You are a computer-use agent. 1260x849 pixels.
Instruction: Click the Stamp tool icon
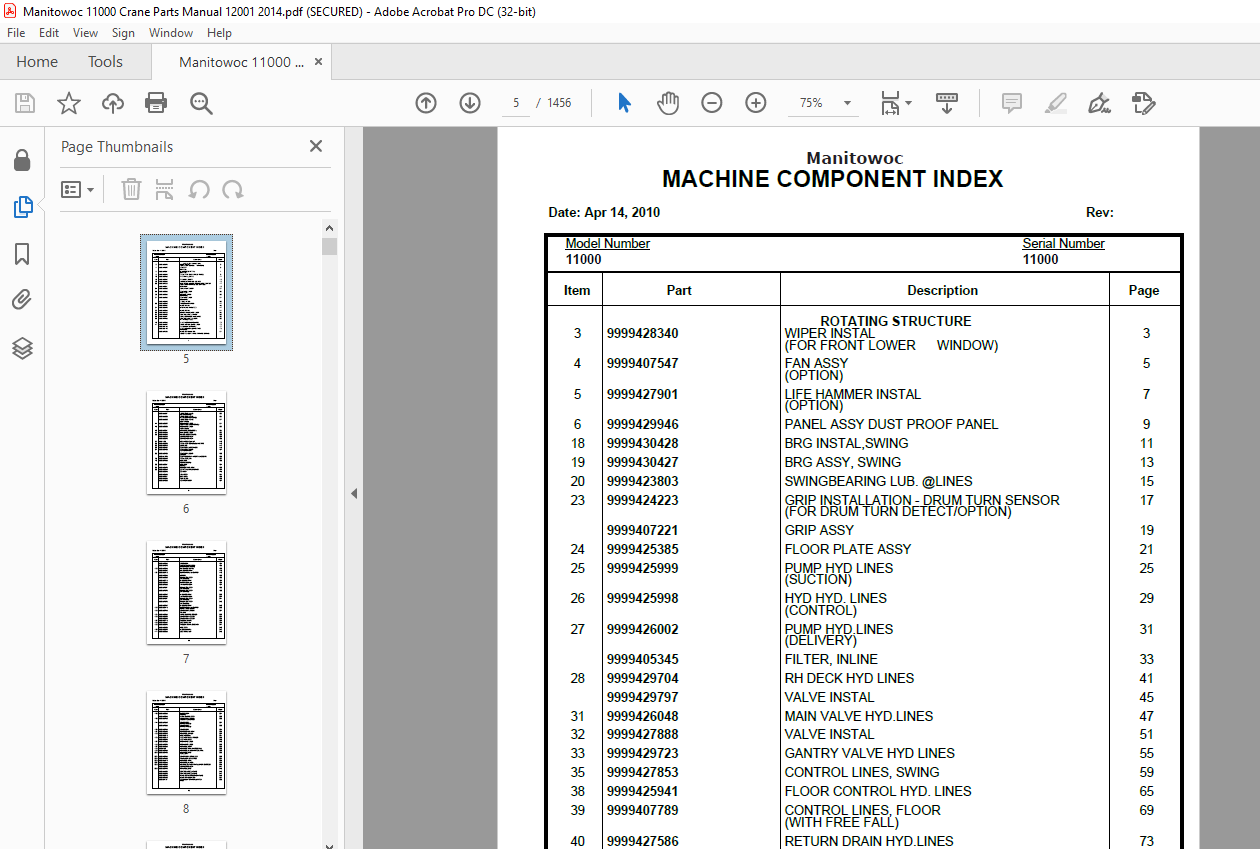pyautogui.click(x=1144, y=103)
